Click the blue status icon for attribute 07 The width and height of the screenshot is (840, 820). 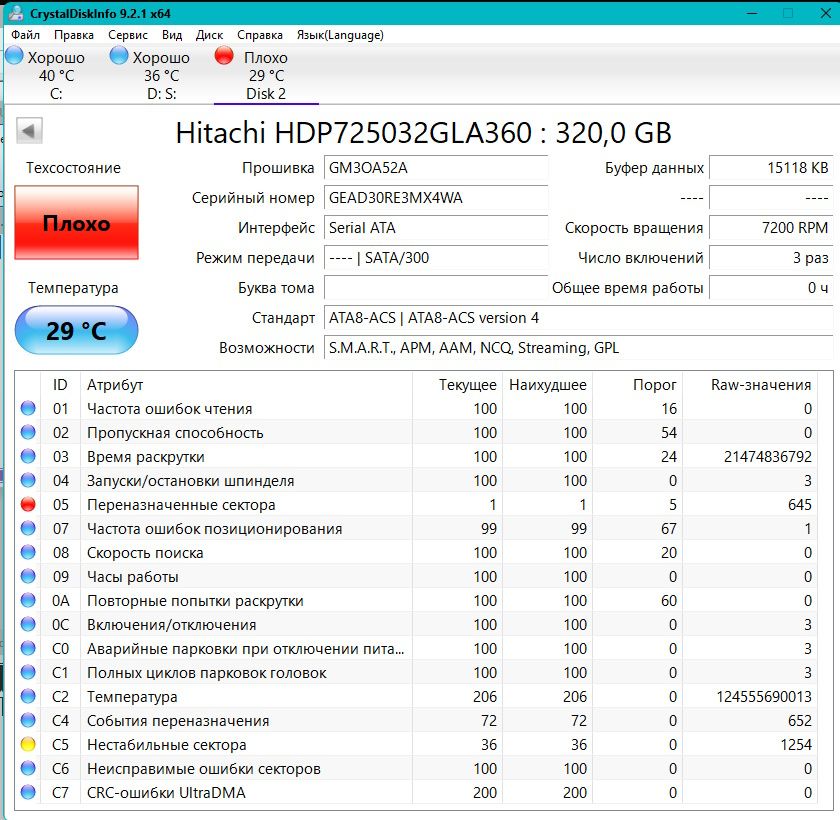pos(28,528)
